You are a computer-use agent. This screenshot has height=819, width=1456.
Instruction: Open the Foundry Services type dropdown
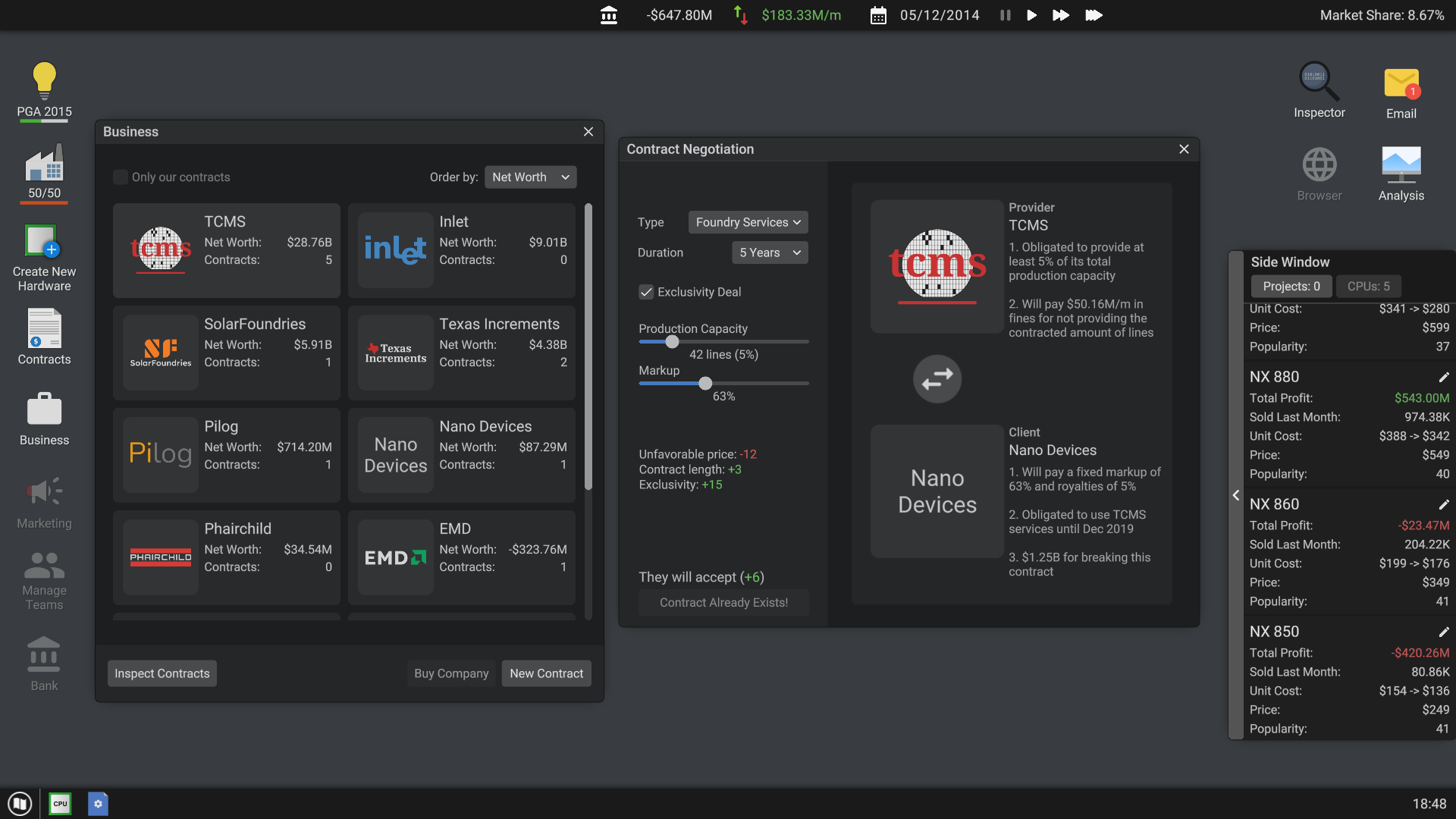coord(748,222)
